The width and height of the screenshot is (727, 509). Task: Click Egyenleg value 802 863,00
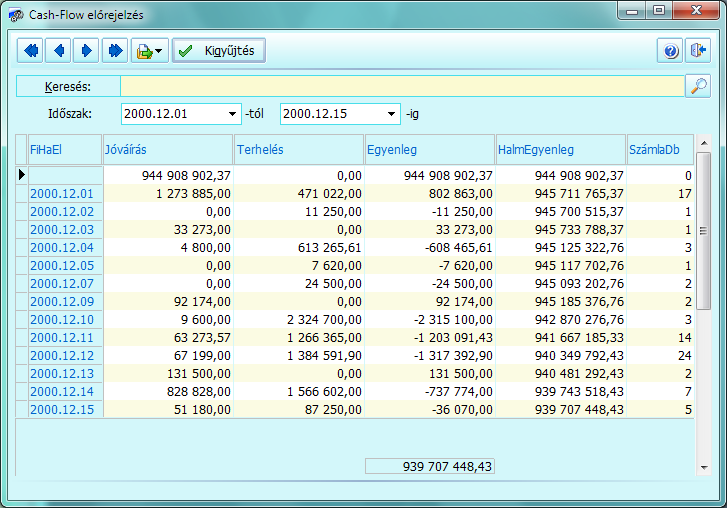[460, 193]
